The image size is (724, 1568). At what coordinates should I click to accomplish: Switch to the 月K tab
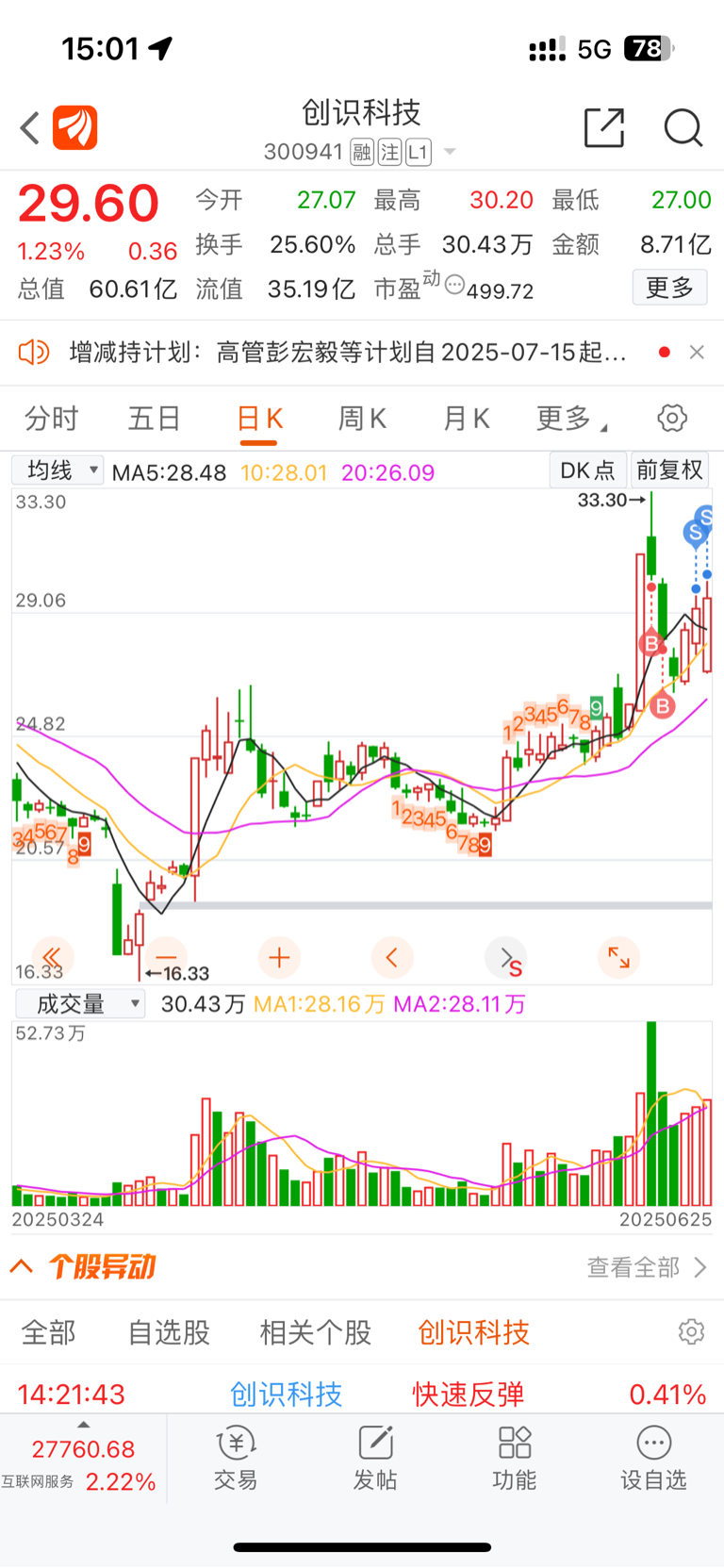coord(466,418)
